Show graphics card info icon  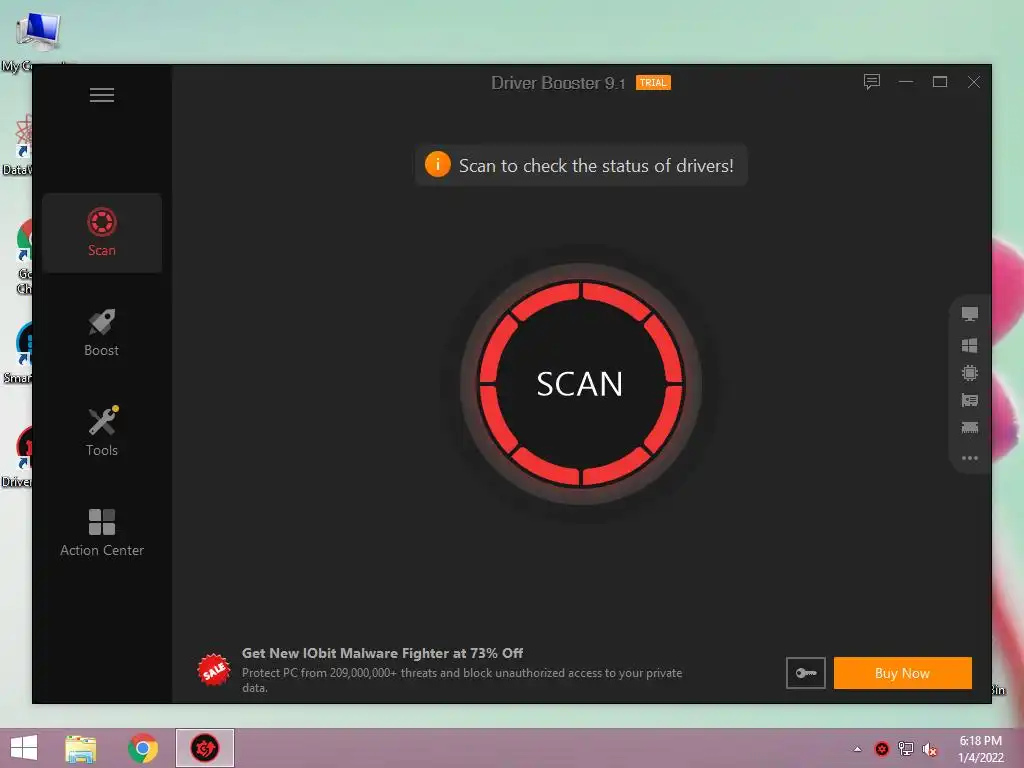pos(970,400)
